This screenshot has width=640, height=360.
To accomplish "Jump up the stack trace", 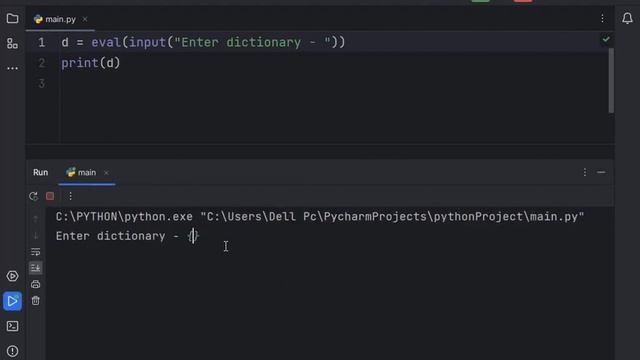I will (x=36, y=219).
